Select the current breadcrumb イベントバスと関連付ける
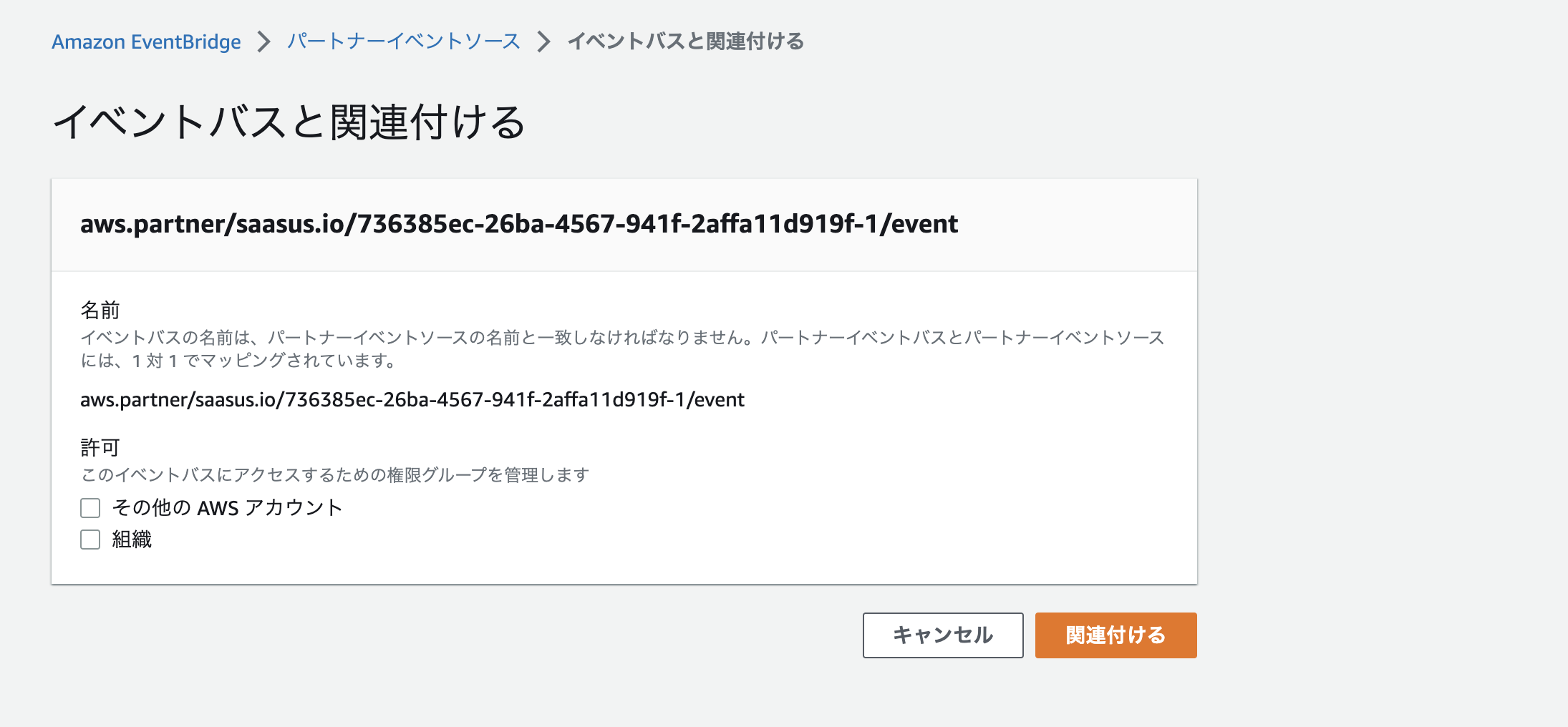The image size is (1568, 727). point(686,42)
